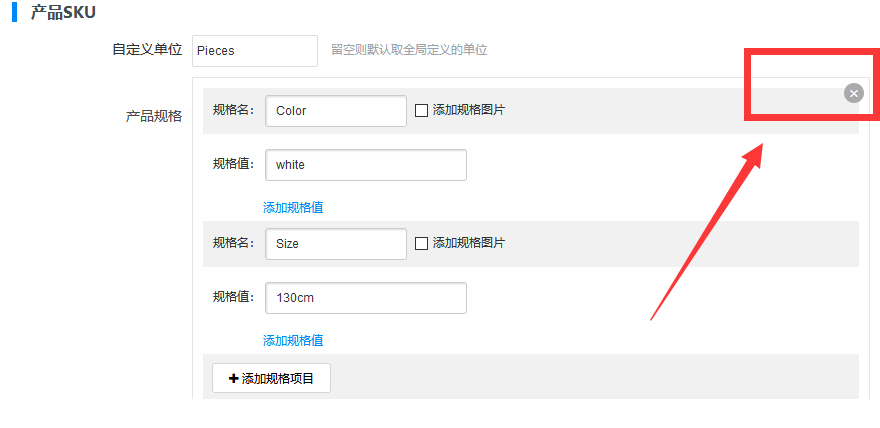Click the 产品规格 label on the left

pyautogui.click(x=154, y=116)
